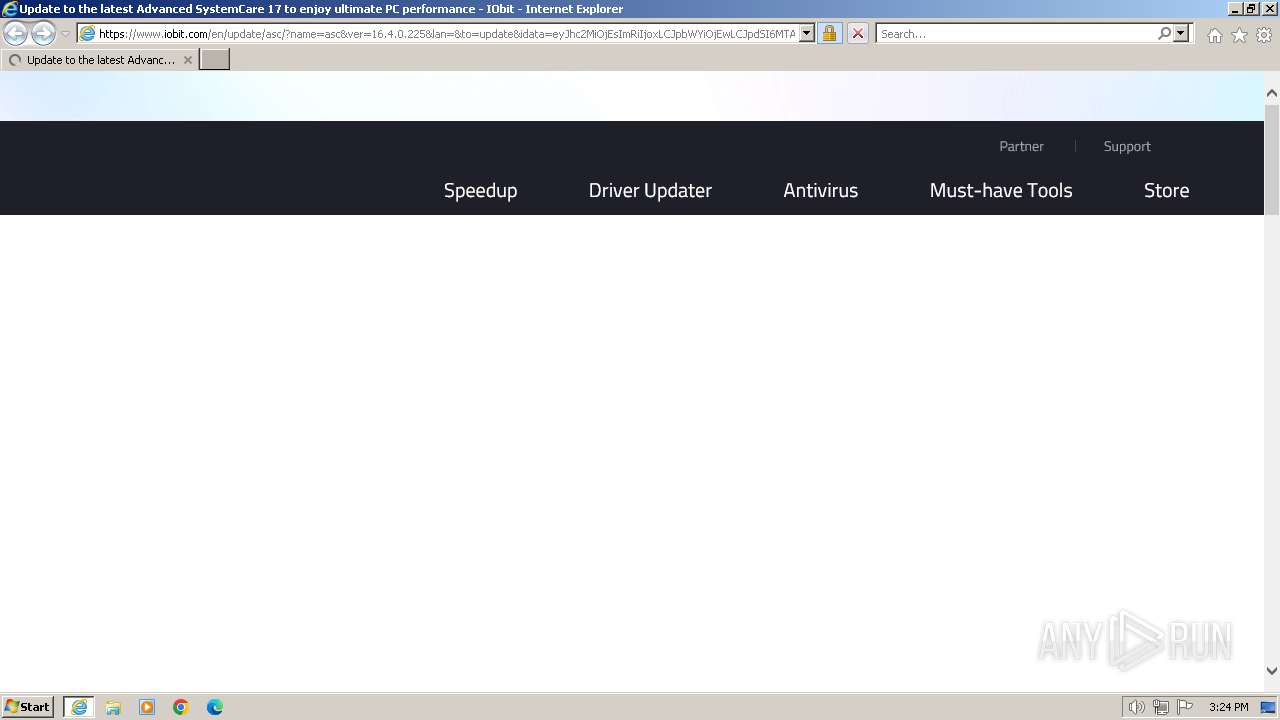
Task: Go to the Home page icon
Action: (1214, 35)
